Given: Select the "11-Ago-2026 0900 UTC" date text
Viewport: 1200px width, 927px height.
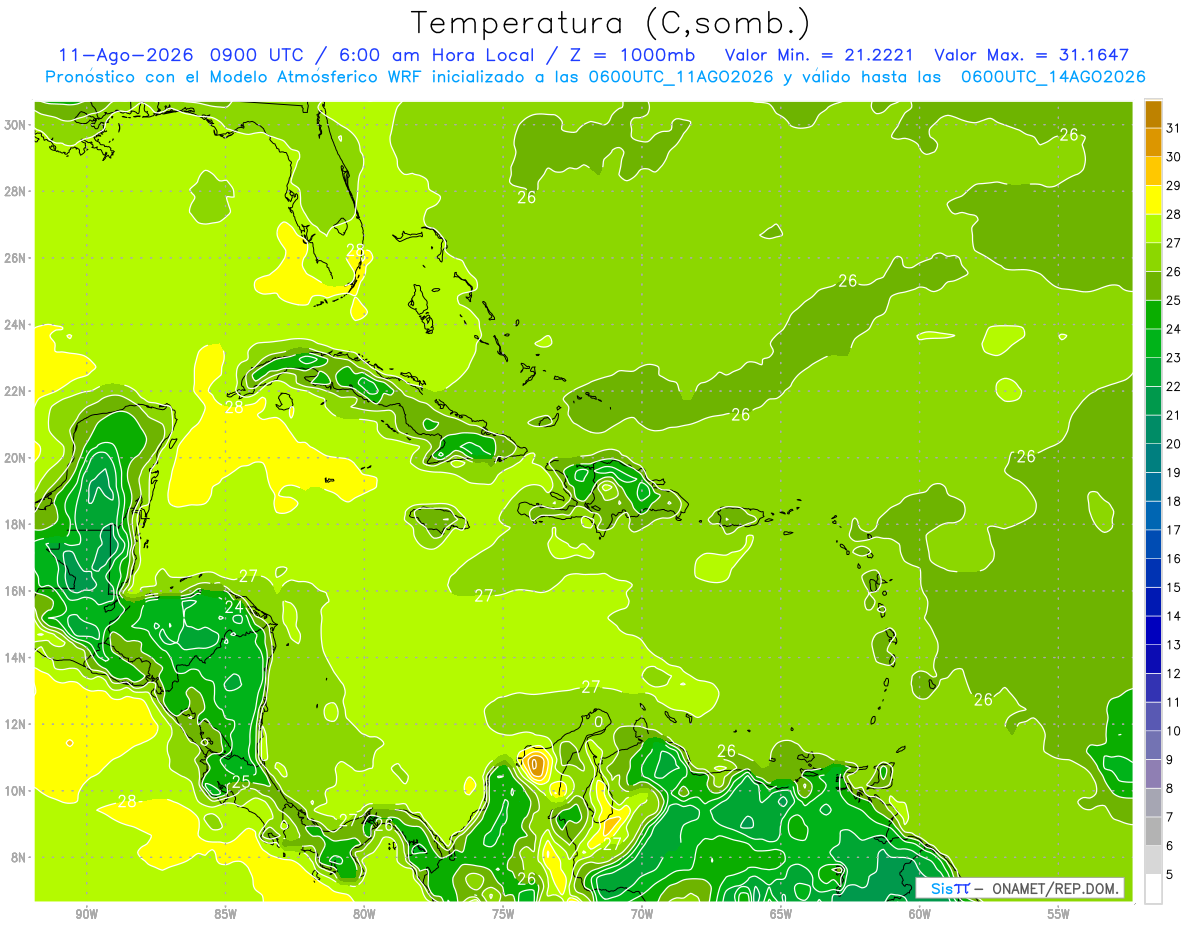Looking at the screenshot, I should [x=182, y=55].
